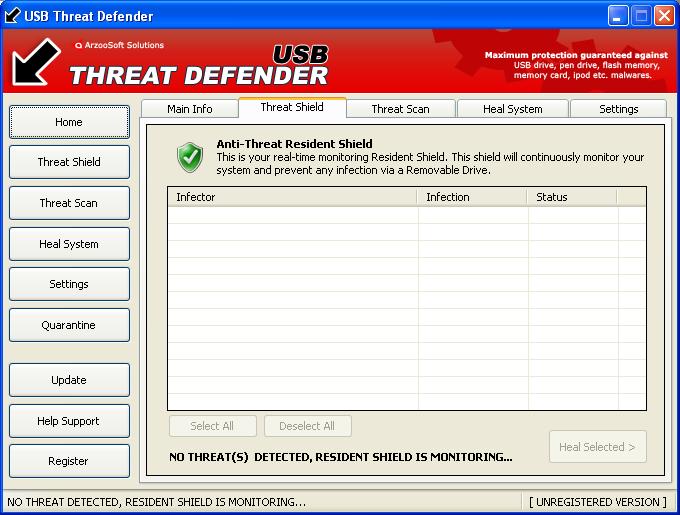Screen dimensions: 680x515
Task: Click the UNREGISTERED VERSION status label
Action: (x=598, y=502)
